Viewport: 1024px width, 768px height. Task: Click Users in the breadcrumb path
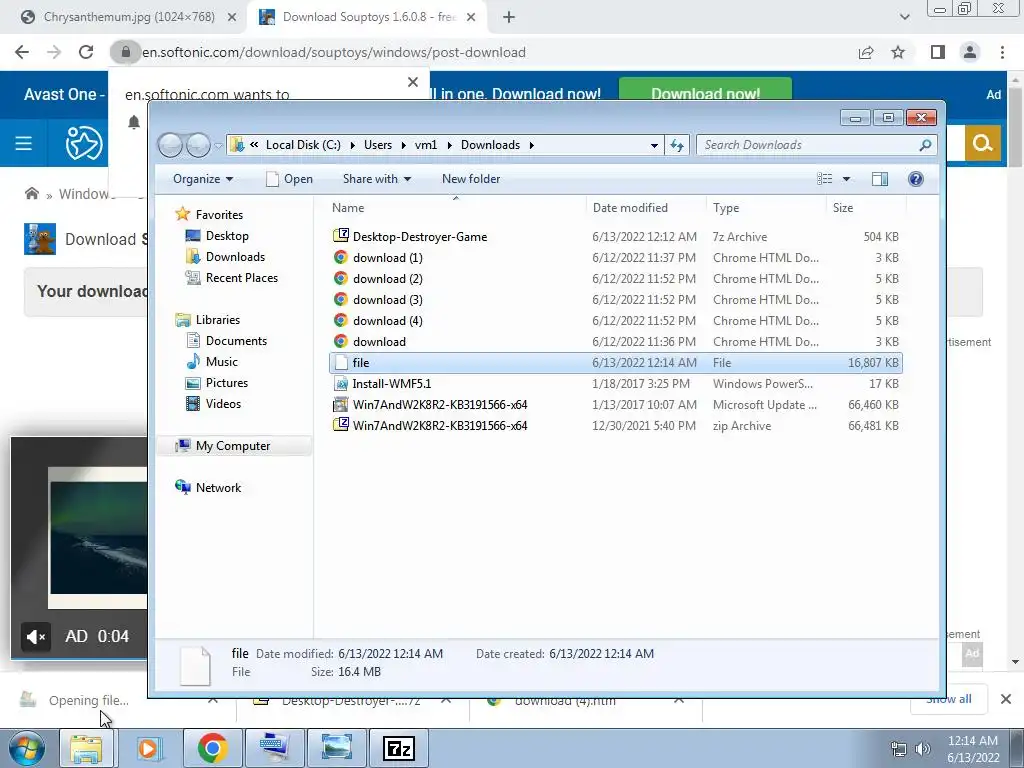click(x=378, y=145)
